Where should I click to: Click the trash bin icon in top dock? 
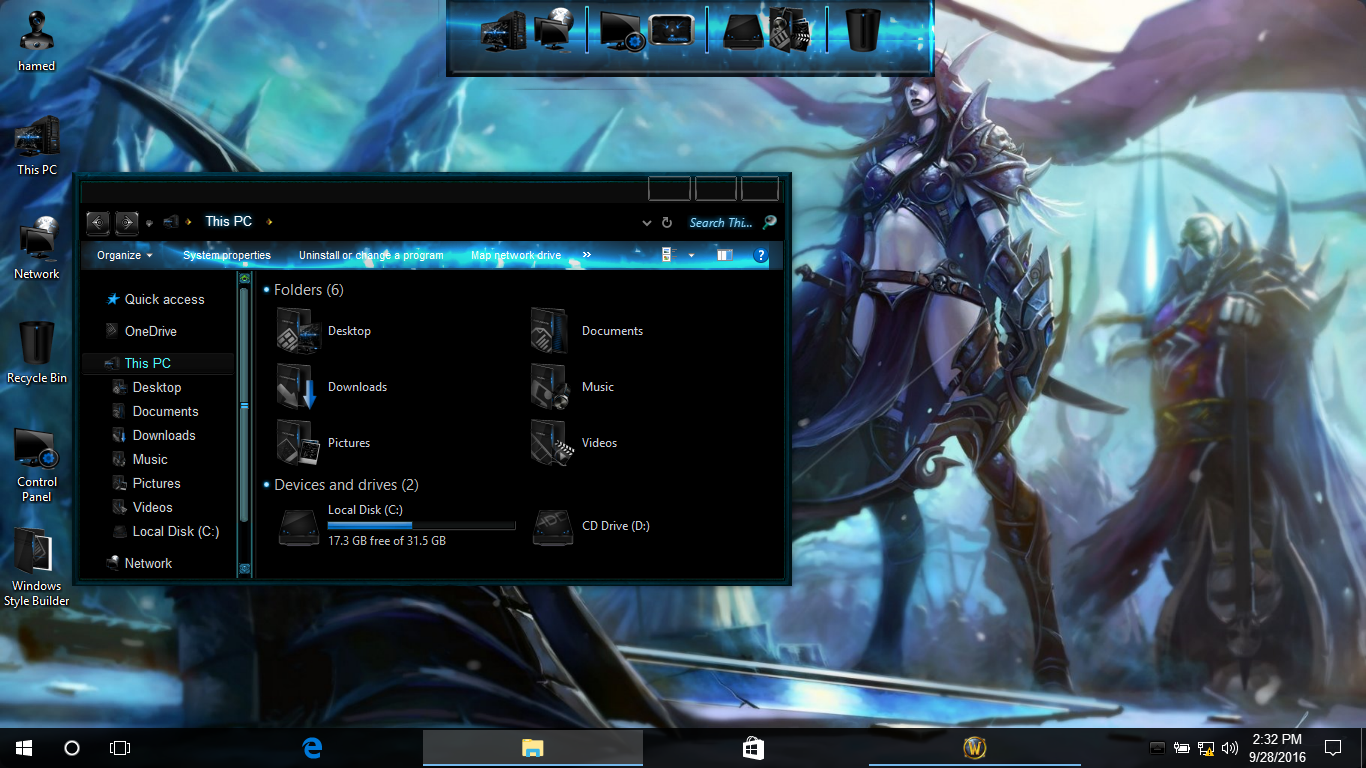coord(862,29)
